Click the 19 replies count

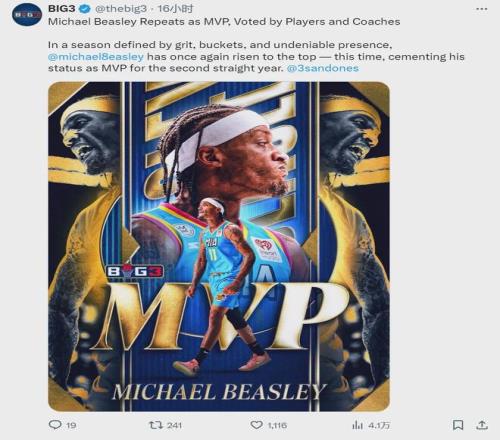point(71,425)
